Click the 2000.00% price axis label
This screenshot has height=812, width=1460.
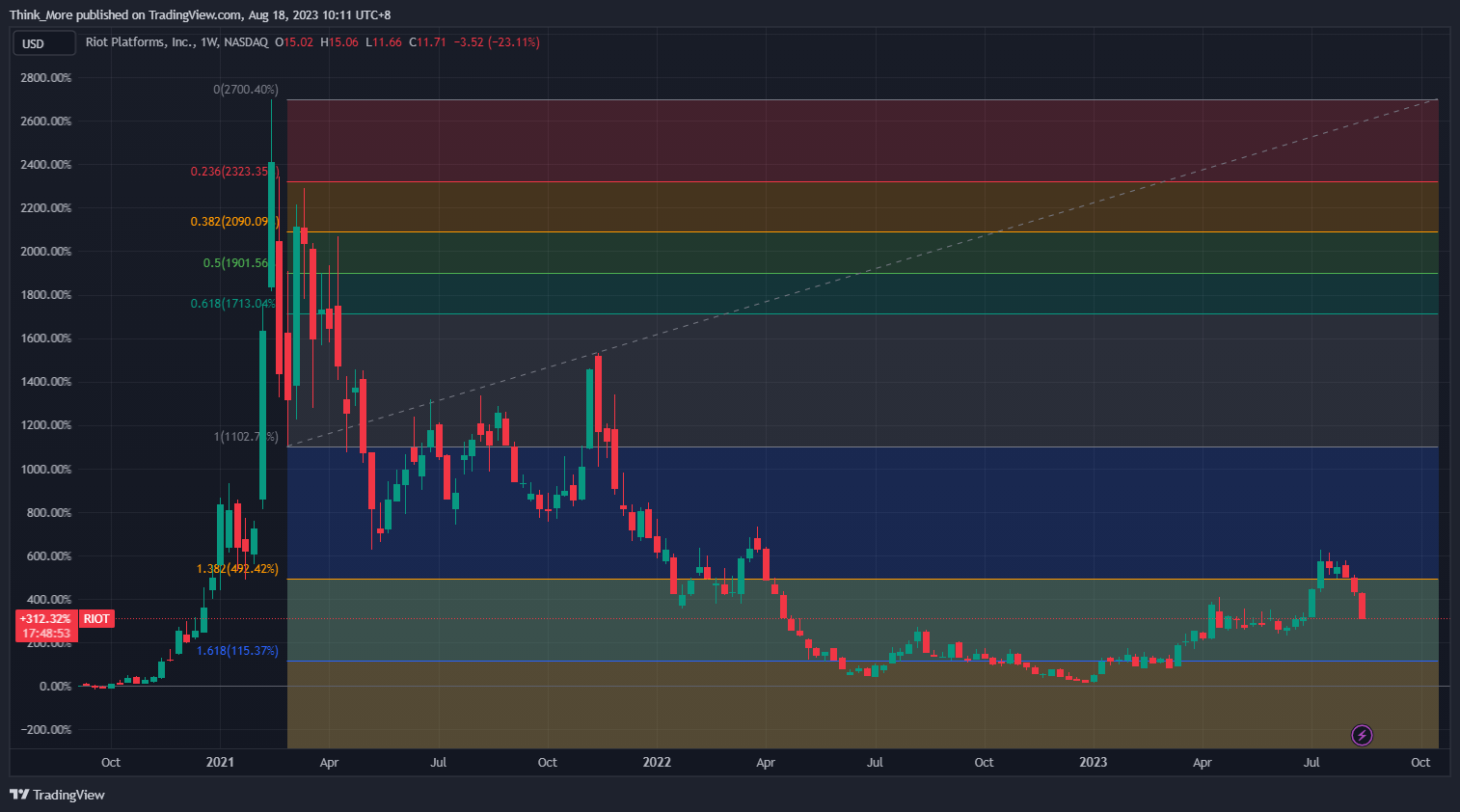45,252
